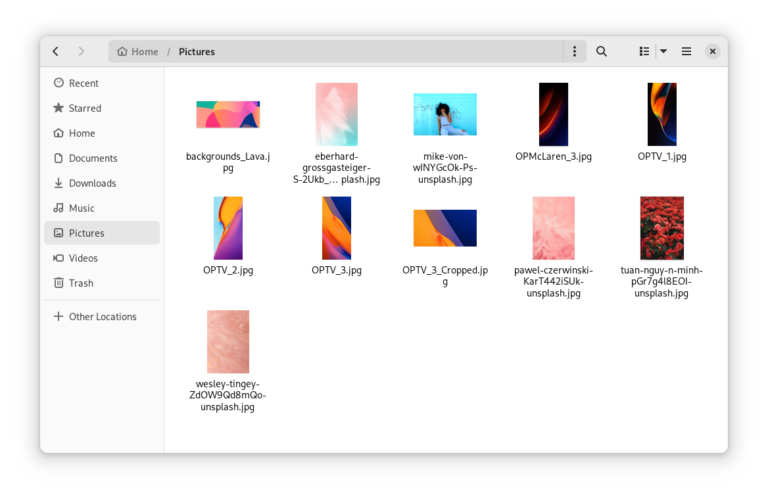The width and height of the screenshot is (768, 497).
Task: Go forward with the right arrow button
Action: (81, 51)
